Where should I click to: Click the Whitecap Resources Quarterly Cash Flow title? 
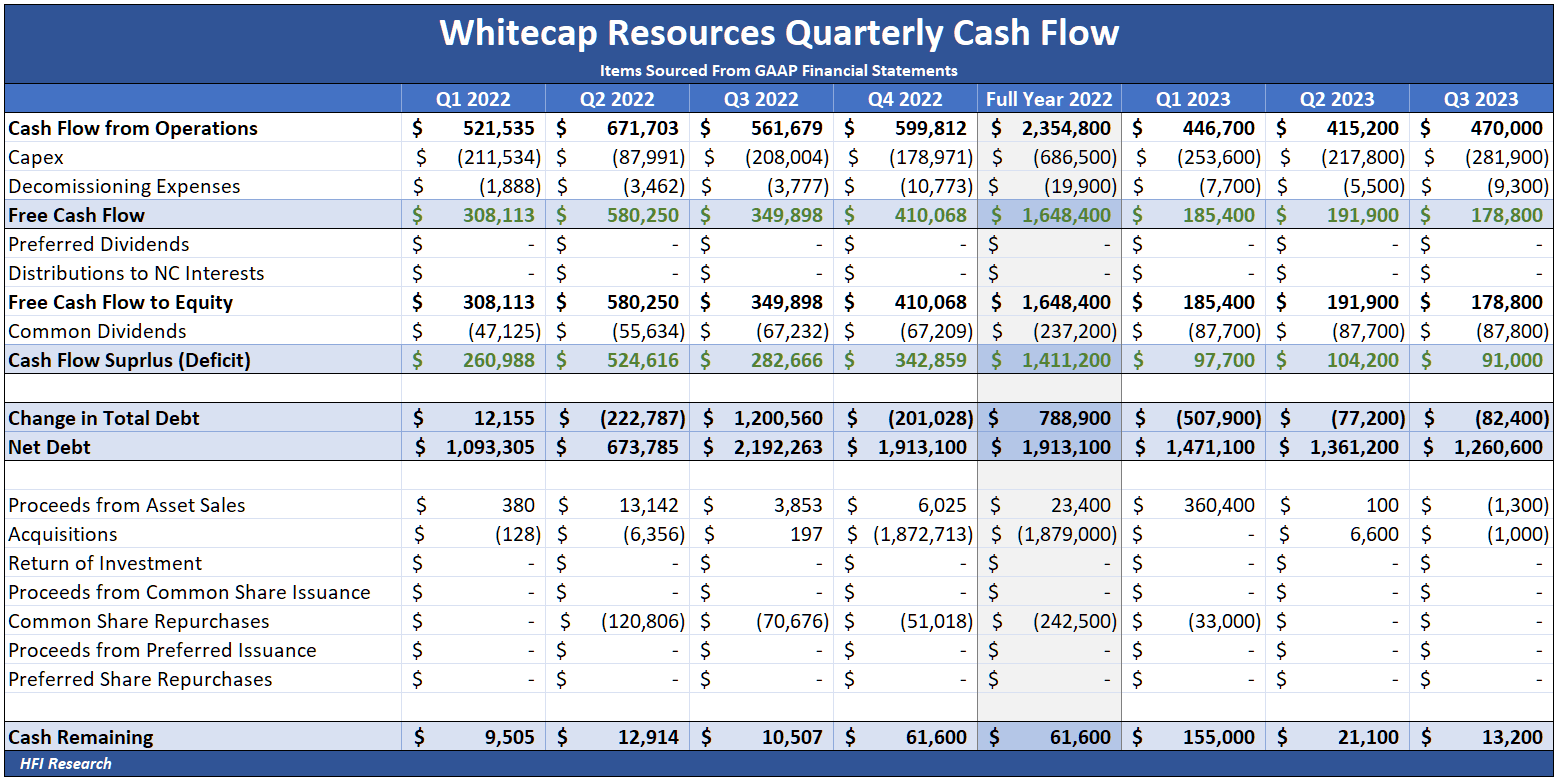pos(779,32)
